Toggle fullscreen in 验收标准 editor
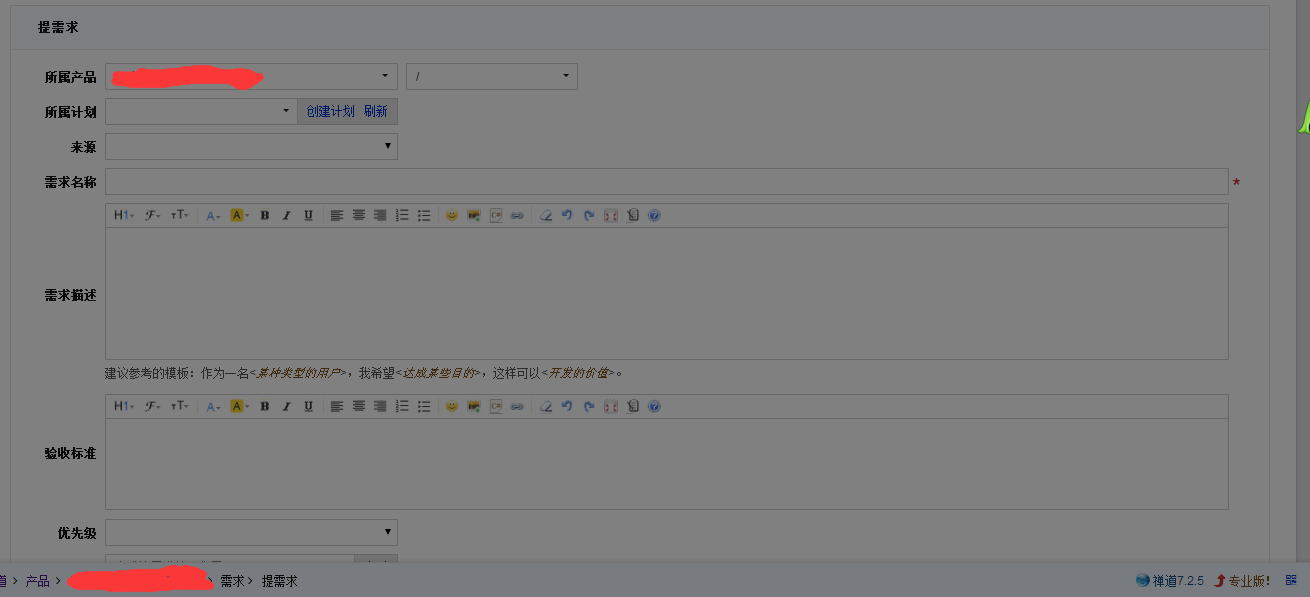Screen dimensions: 1310x597 (x=611, y=406)
